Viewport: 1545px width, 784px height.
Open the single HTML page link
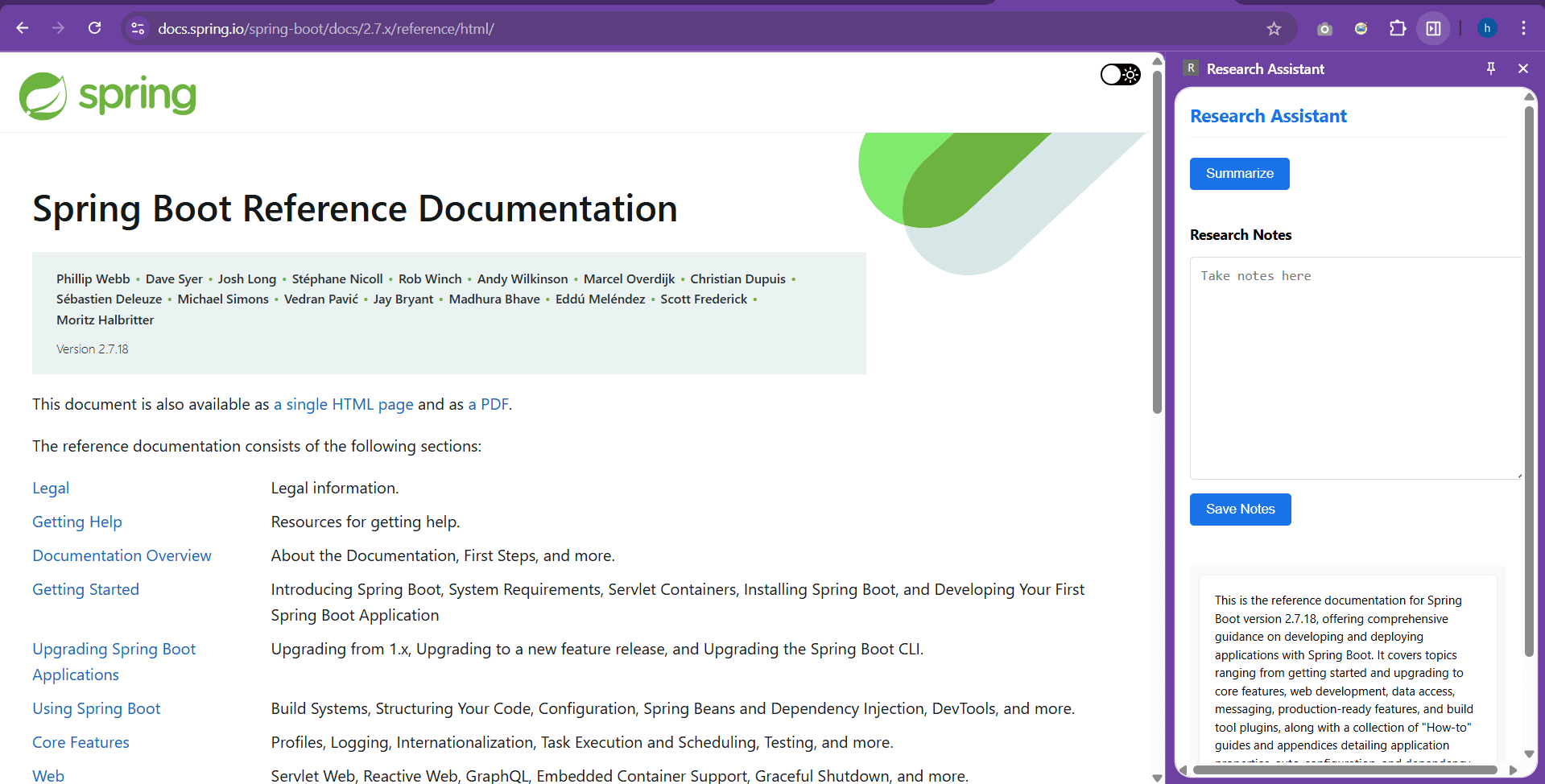click(x=343, y=404)
